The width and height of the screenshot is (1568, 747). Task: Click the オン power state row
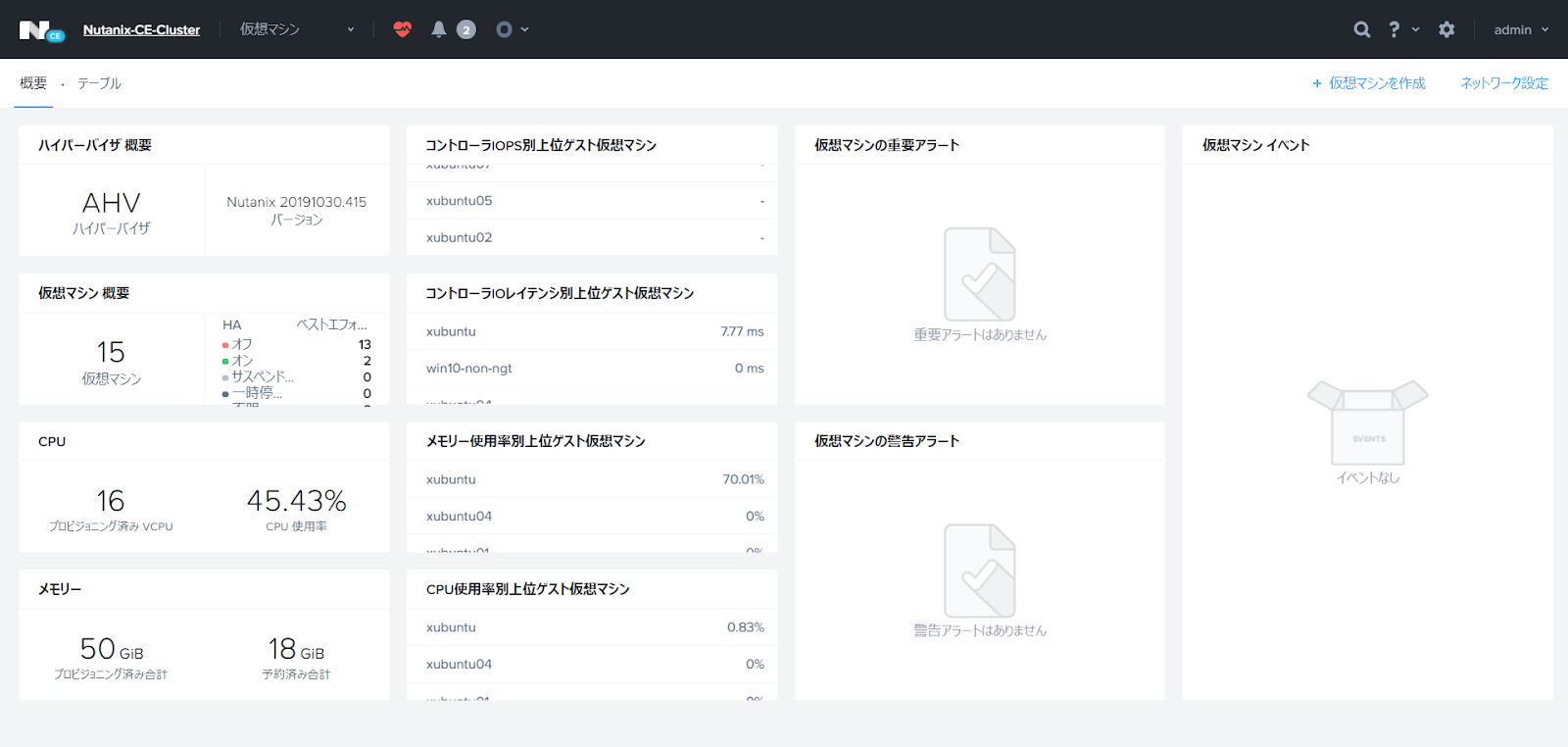point(296,361)
